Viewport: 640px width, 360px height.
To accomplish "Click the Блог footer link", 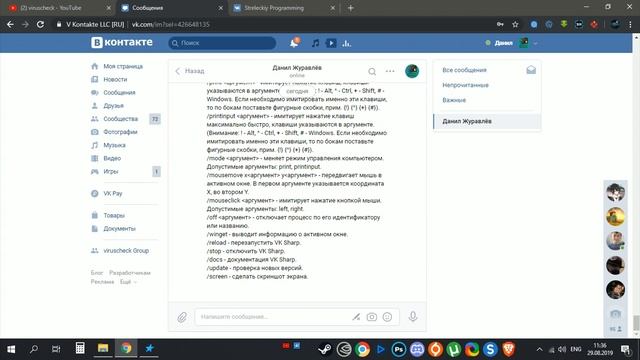I will point(97,273).
